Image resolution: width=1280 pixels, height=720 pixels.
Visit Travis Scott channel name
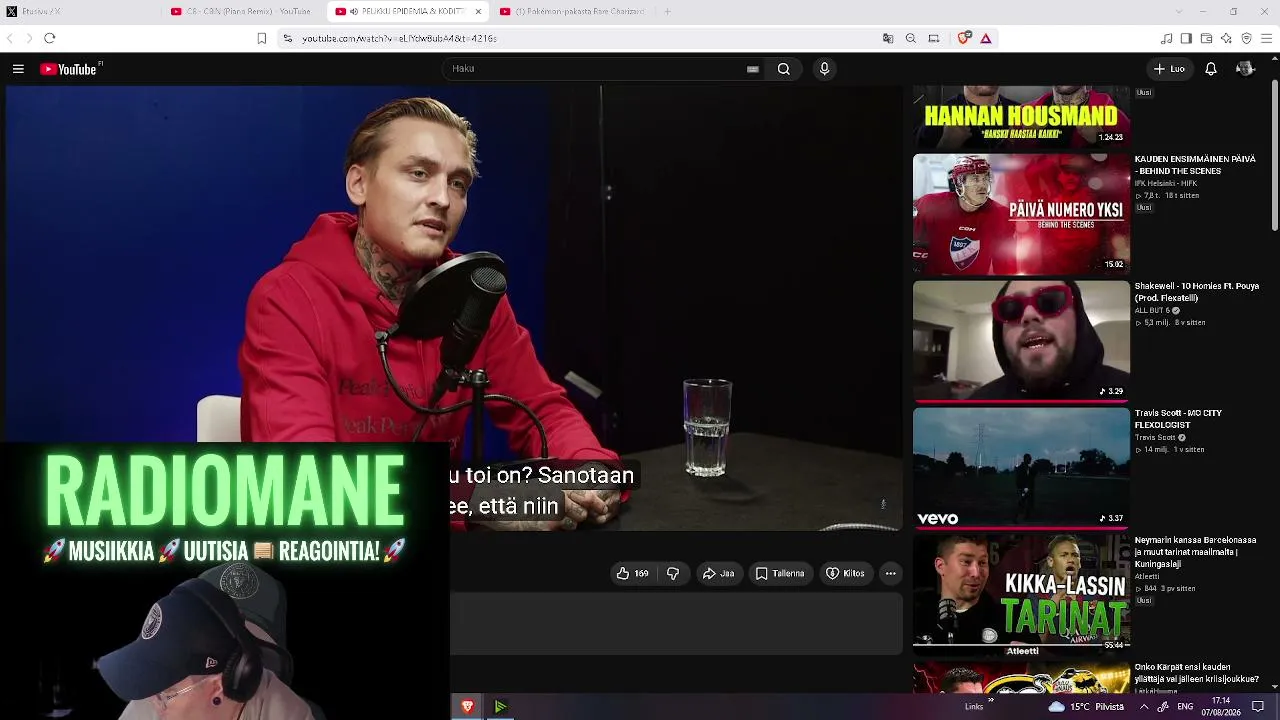click(x=1154, y=437)
